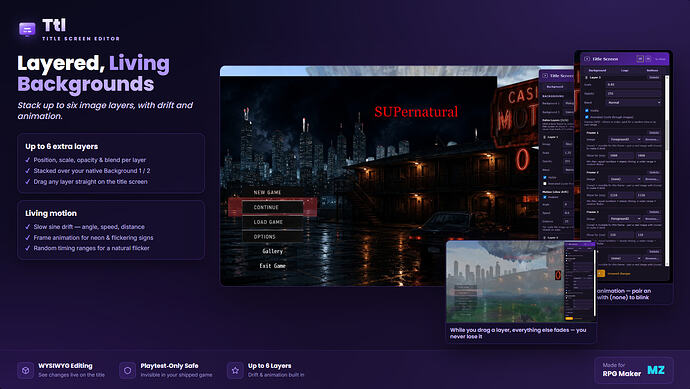Click Frame 1 first Show for (ms) field

pyautogui.click(x=620, y=156)
